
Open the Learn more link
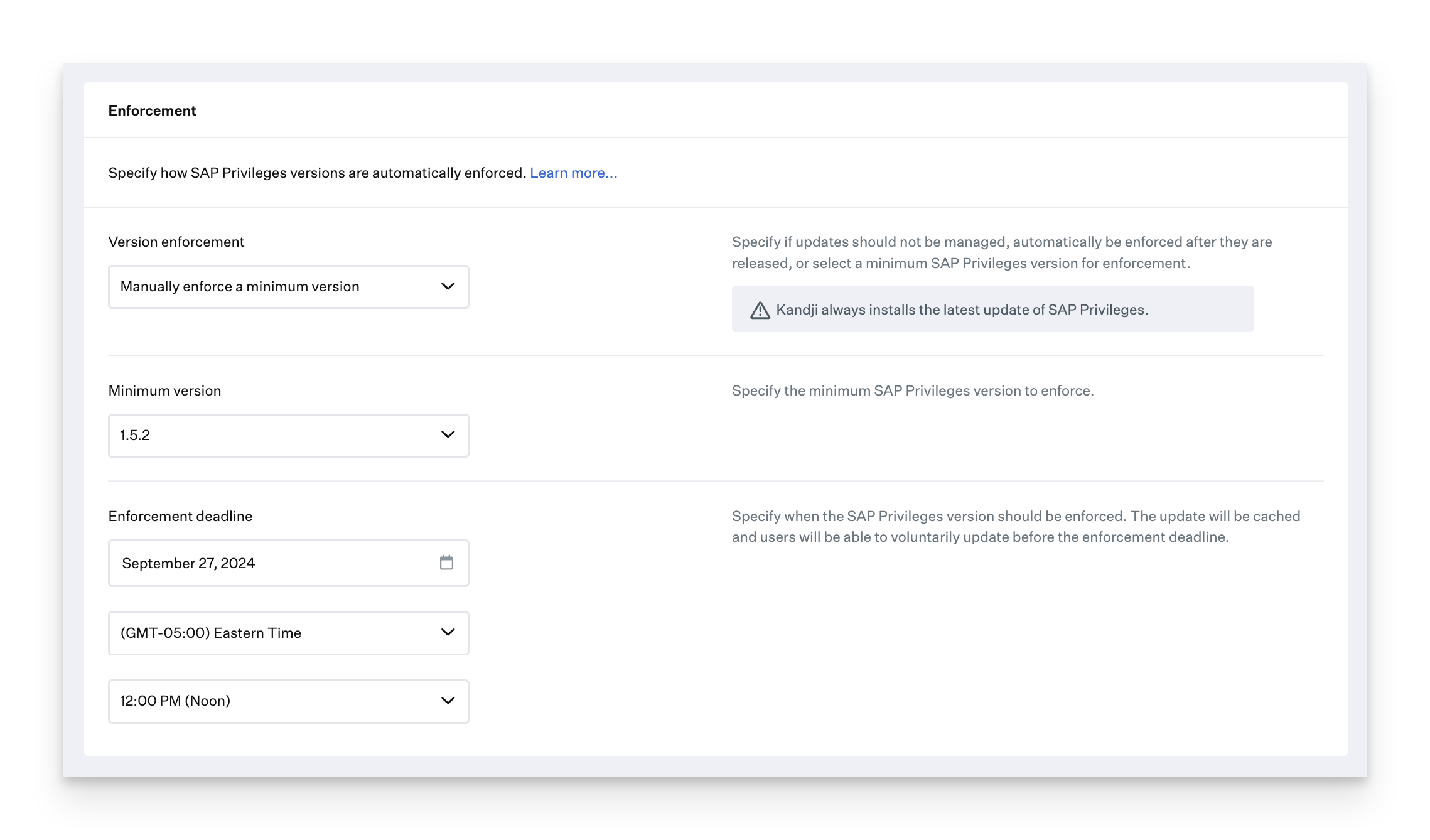tap(573, 173)
